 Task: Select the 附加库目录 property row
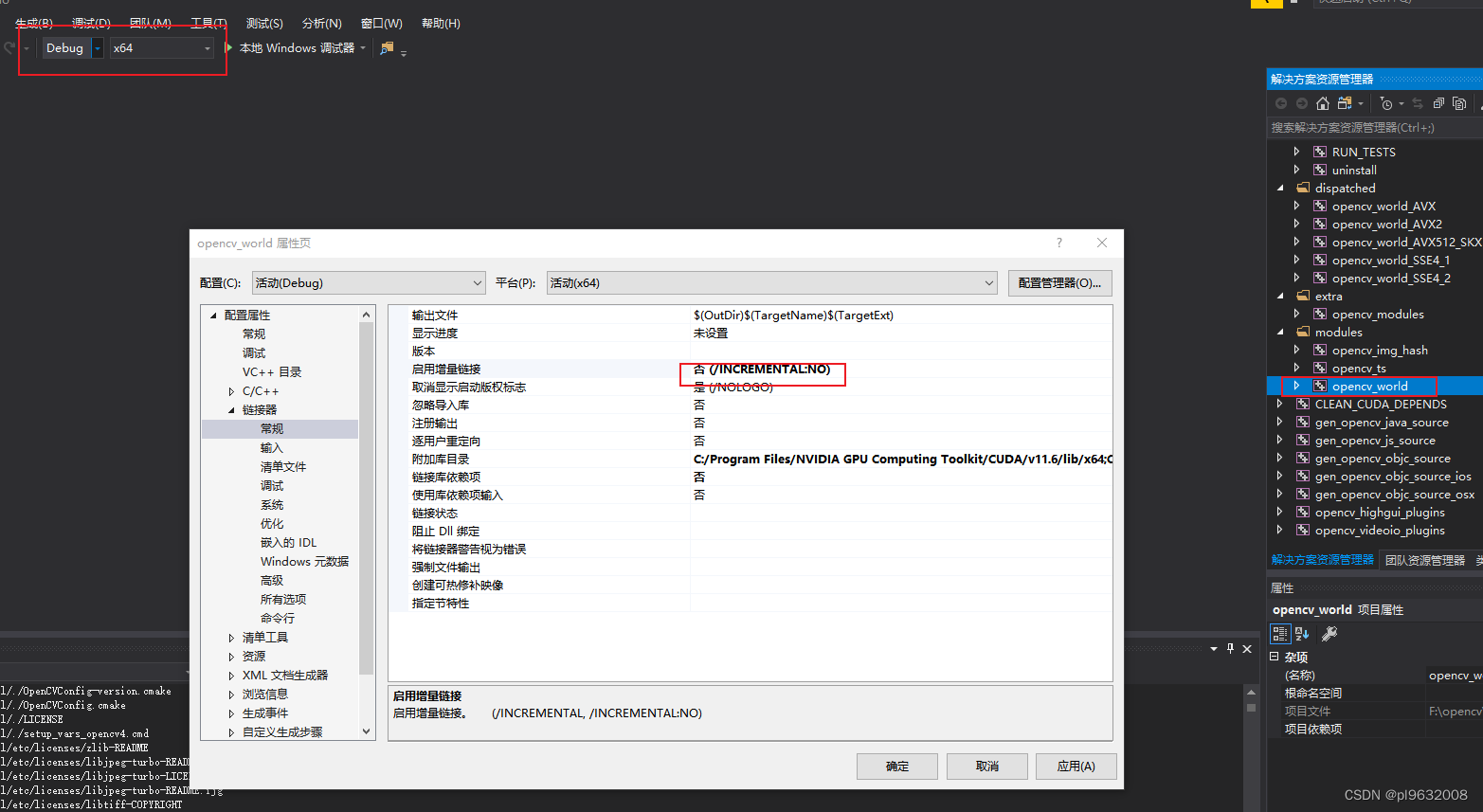(x=751, y=459)
